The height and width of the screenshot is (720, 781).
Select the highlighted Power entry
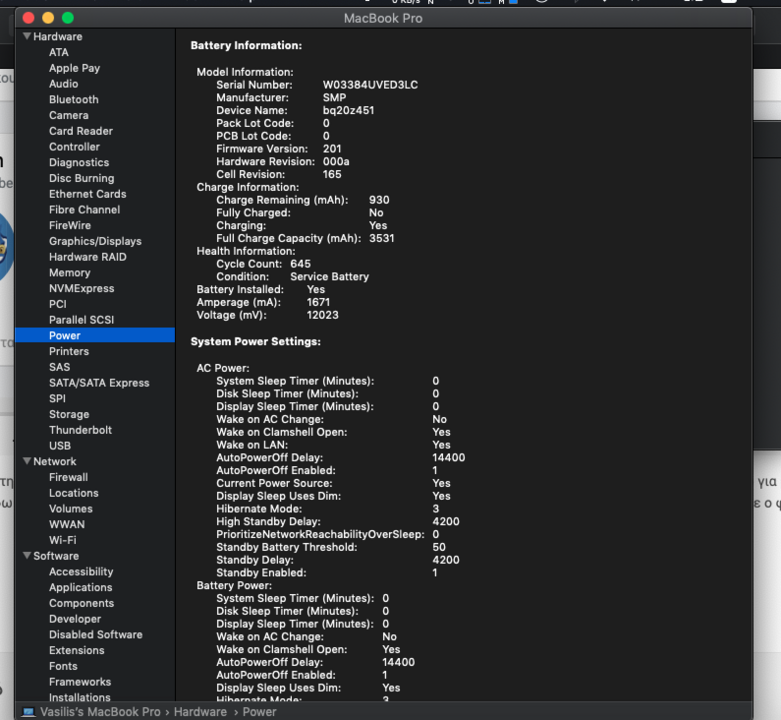[95, 336]
